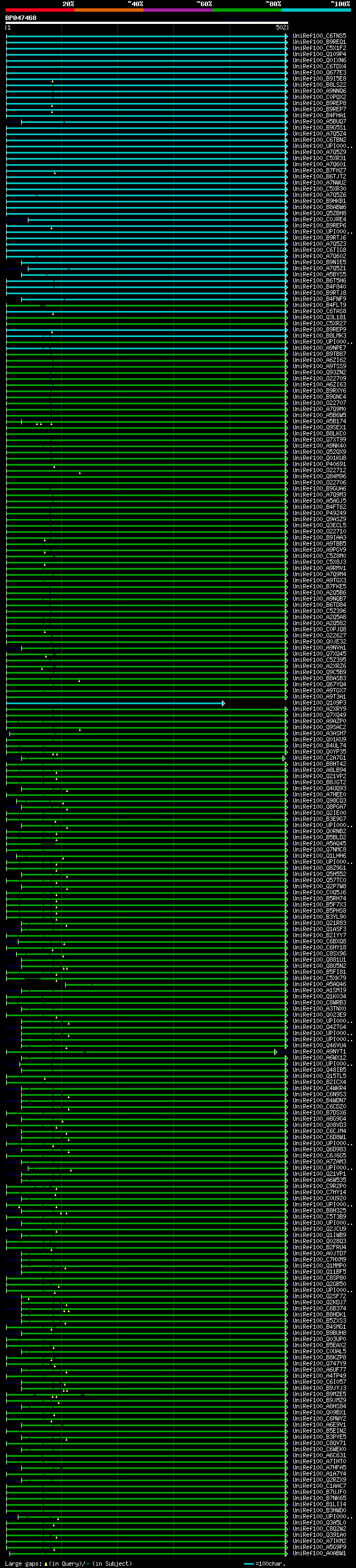Select the UniRef100_Q0IXN6 label
This screenshot has width=356, height=1568.
click(x=319, y=61)
